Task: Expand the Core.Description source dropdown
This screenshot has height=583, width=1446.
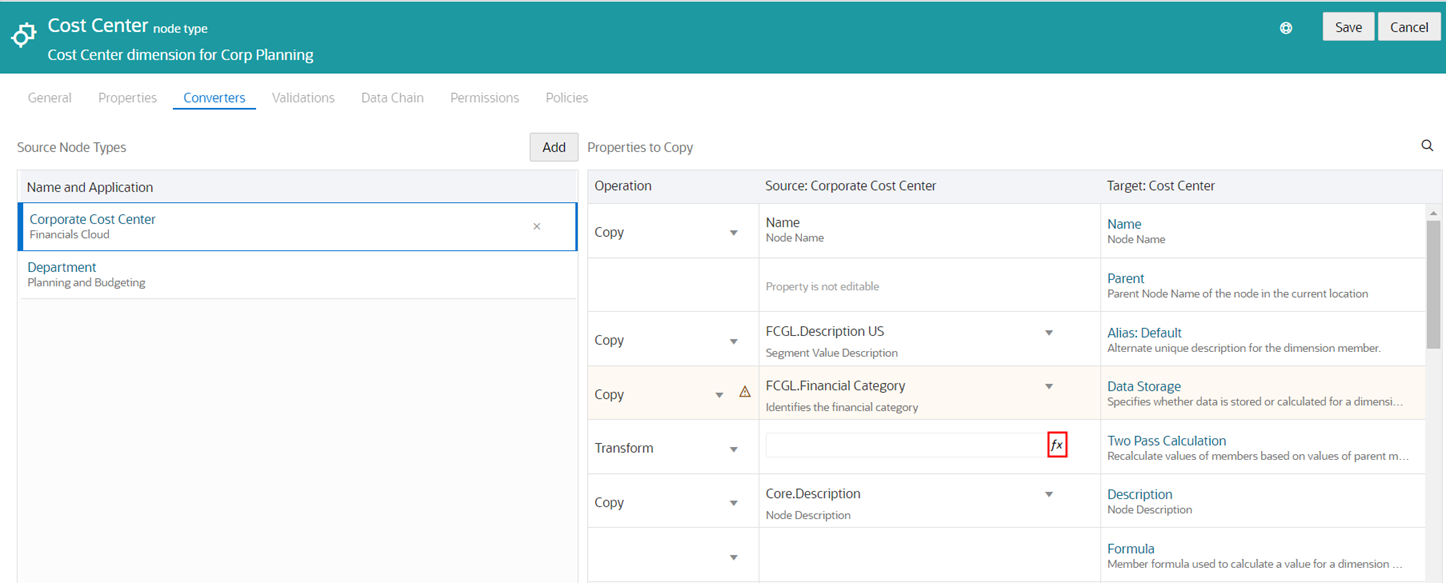Action: pyautogui.click(x=1049, y=494)
